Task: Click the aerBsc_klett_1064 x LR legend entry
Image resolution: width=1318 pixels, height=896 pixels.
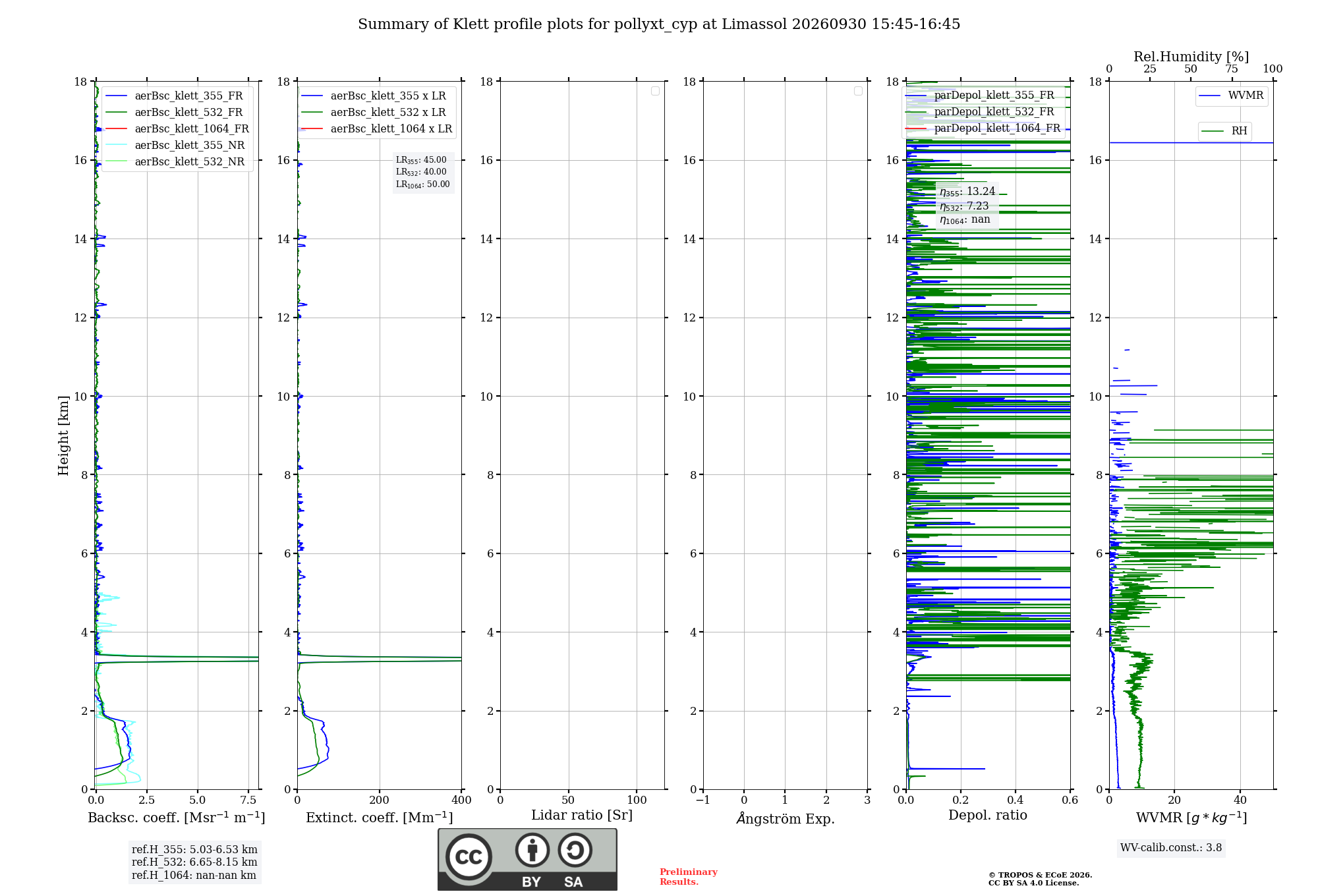Action: (378, 129)
